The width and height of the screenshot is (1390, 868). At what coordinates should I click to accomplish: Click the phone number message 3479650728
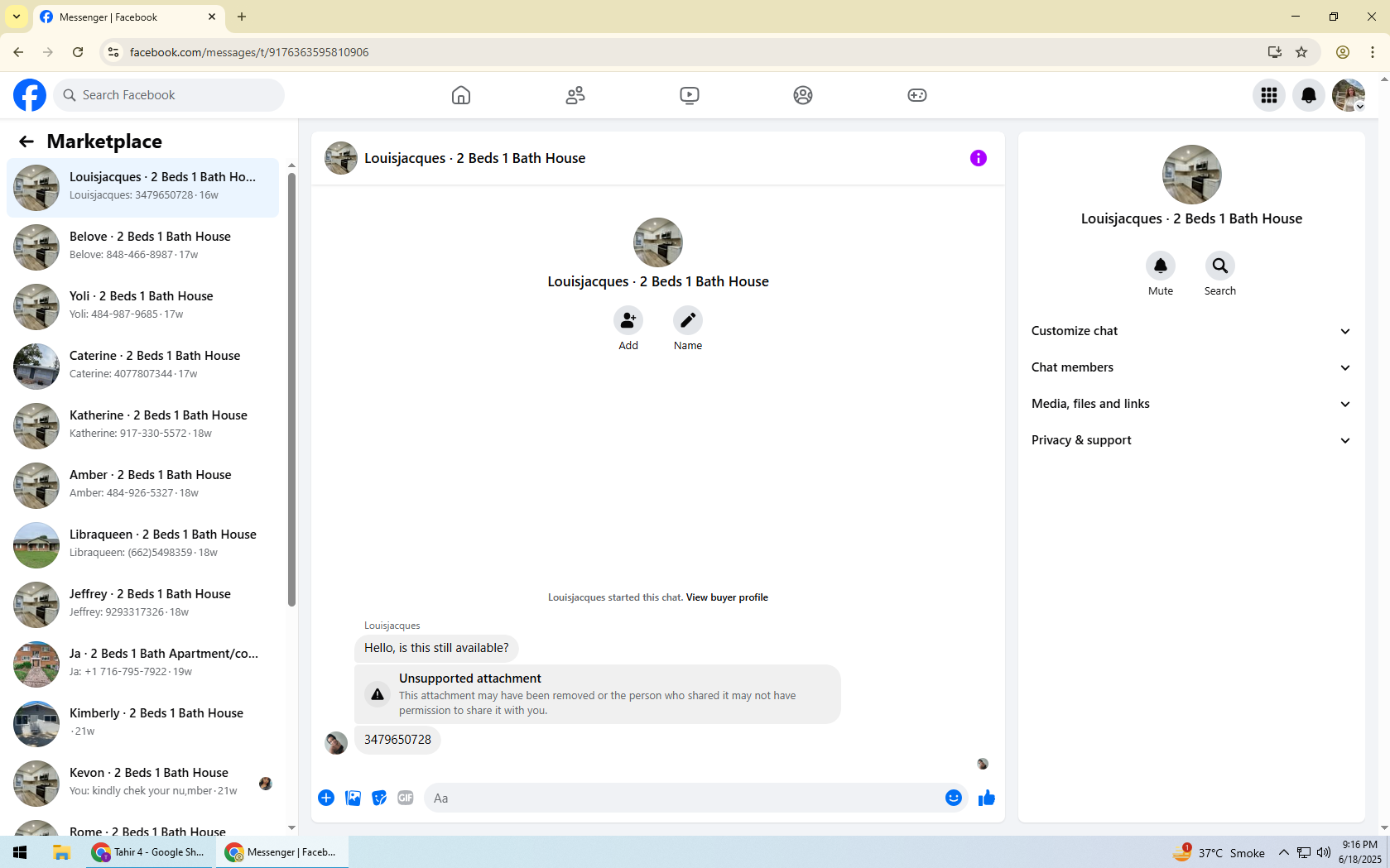click(397, 740)
